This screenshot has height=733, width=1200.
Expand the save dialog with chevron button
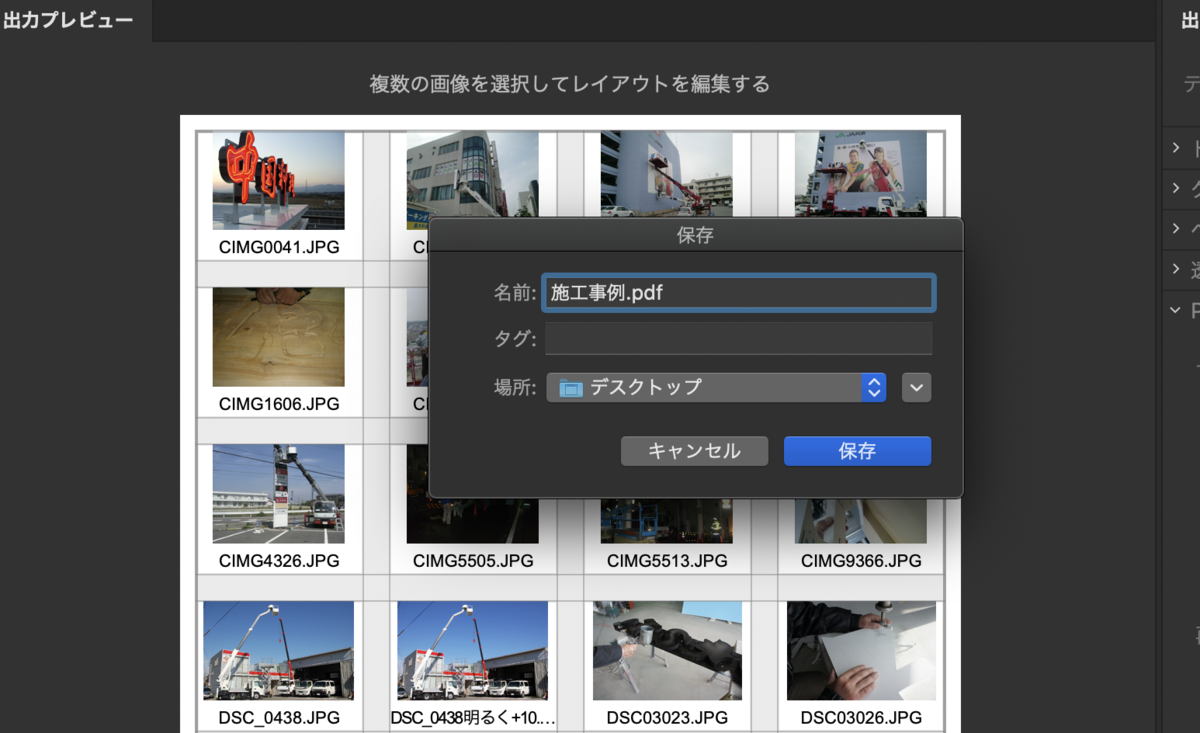pyautogui.click(x=916, y=387)
